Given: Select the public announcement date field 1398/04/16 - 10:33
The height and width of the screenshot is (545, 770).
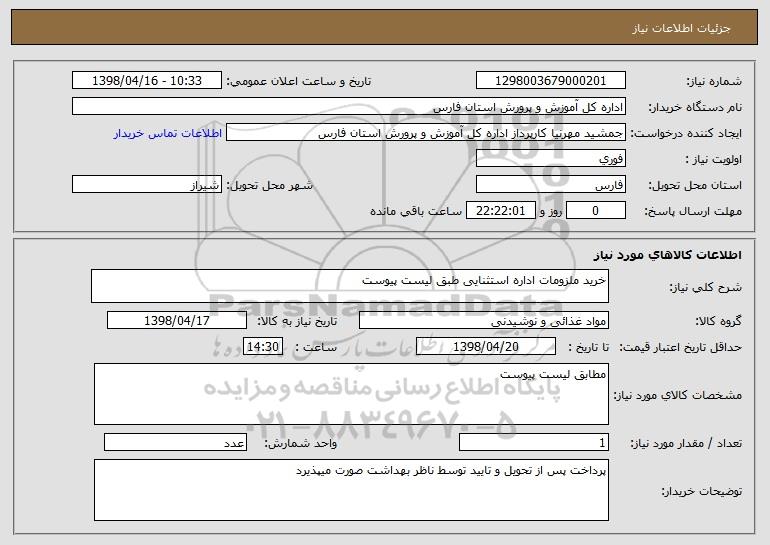Looking at the screenshot, I should 147,81.
